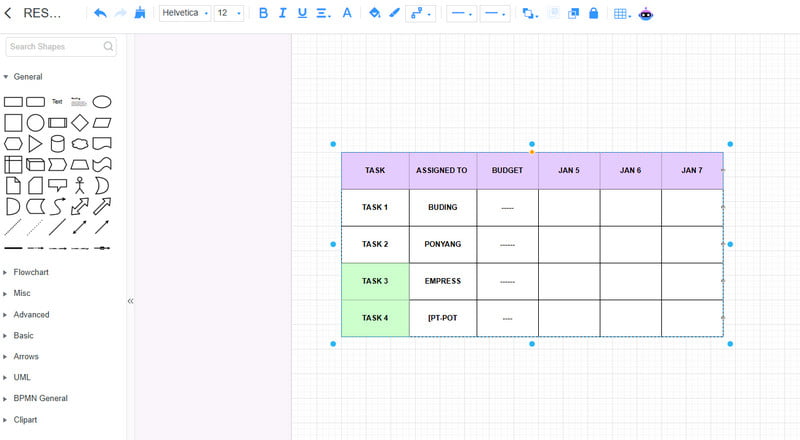Click the search magnifier icon
This screenshot has height=440, width=800.
point(108,46)
